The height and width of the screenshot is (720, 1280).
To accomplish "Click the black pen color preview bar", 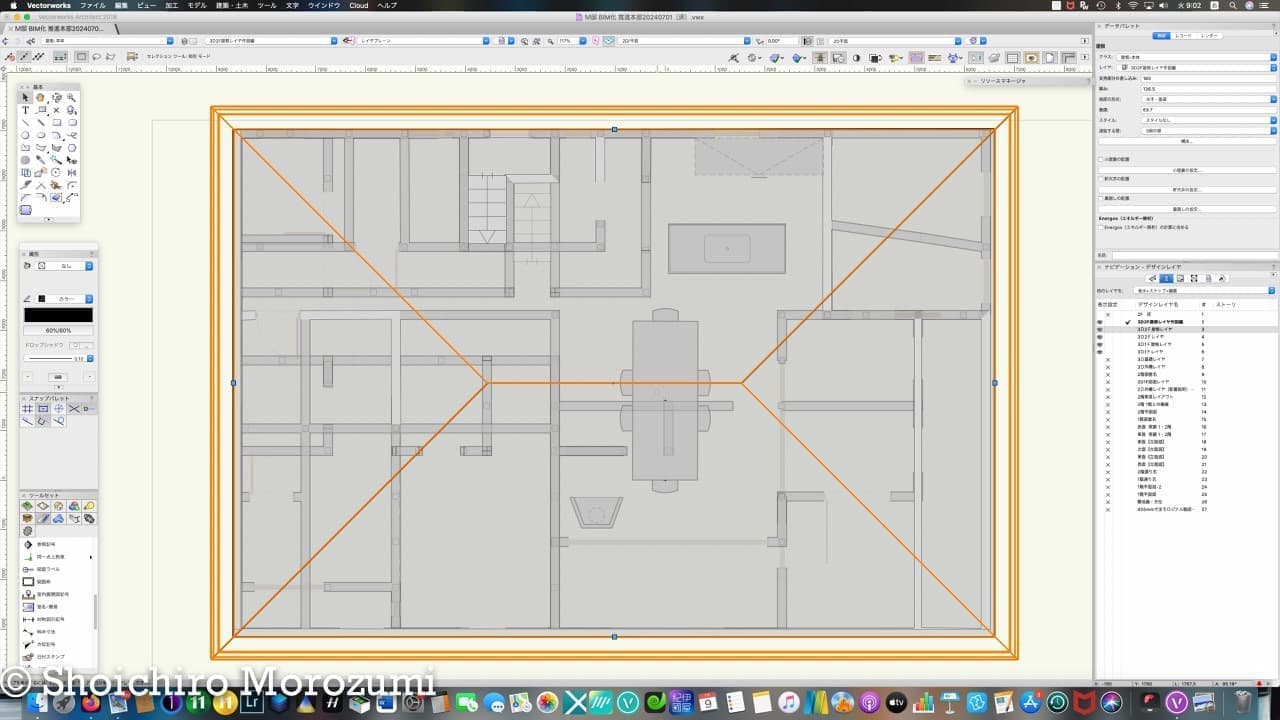I will click(x=58, y=315).
